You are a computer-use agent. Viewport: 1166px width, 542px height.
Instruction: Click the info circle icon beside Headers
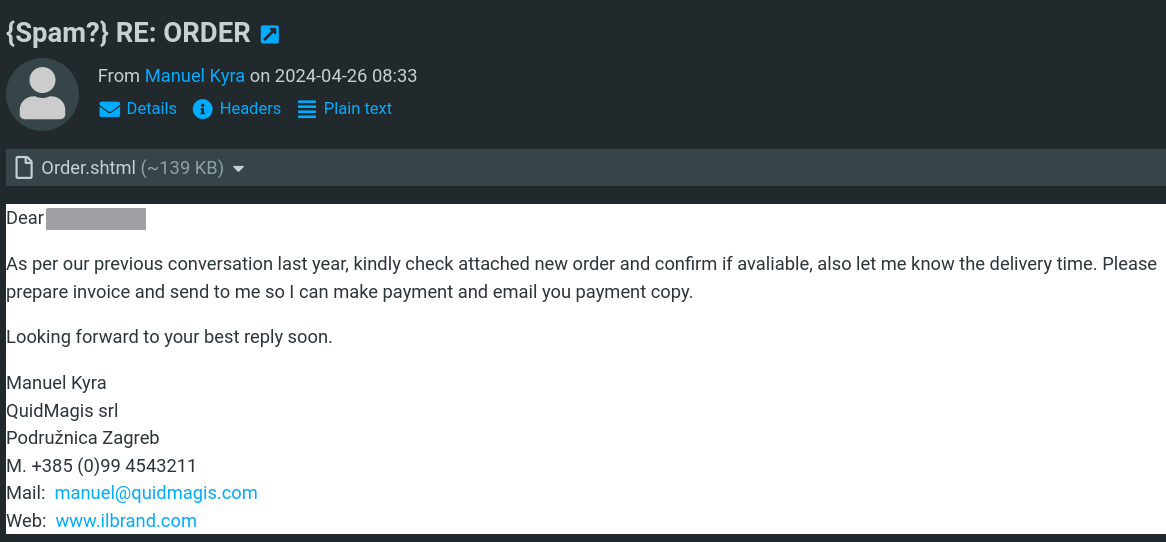click(x=202, y=109)
